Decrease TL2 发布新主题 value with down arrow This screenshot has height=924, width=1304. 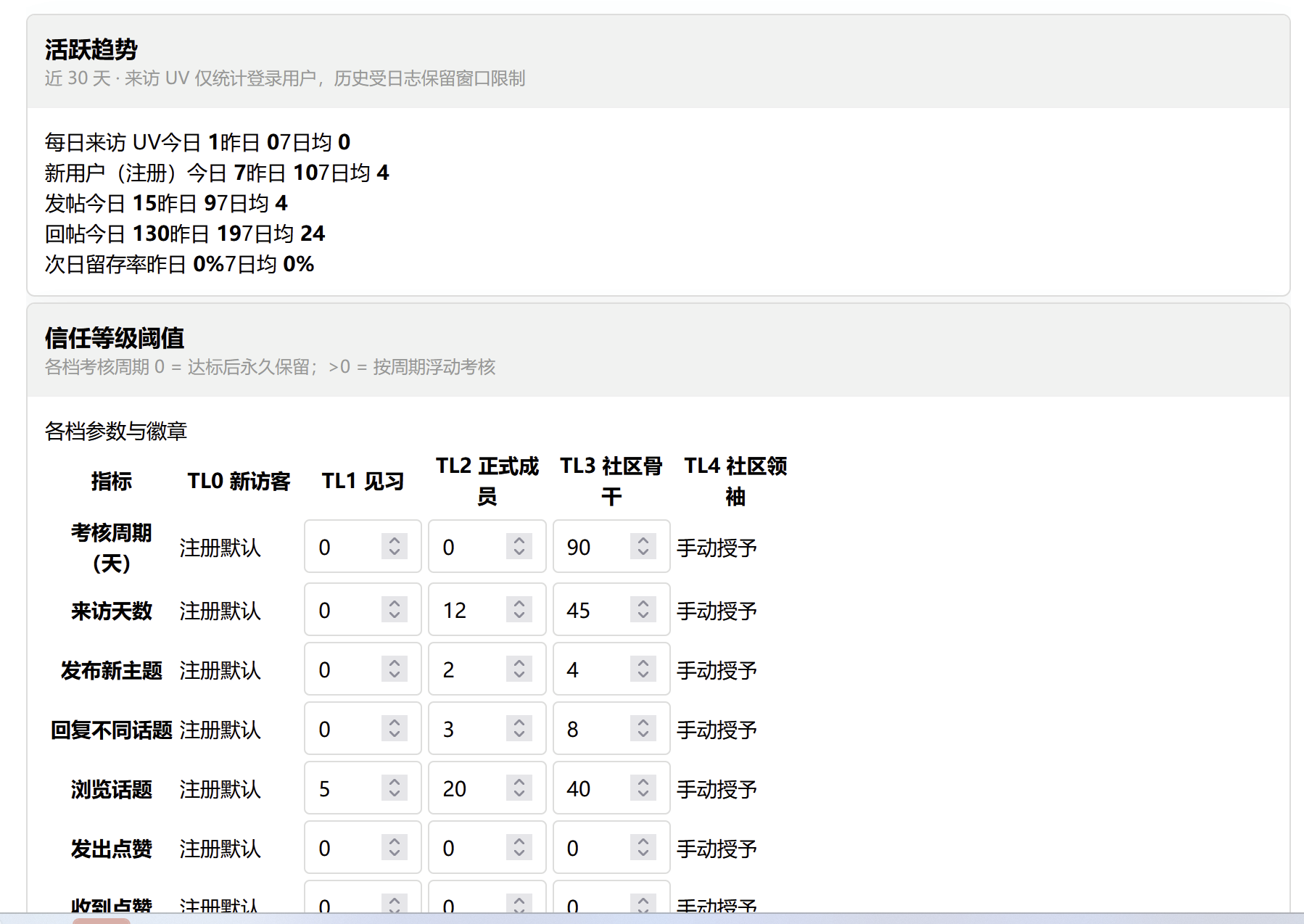(x=519, y=675)
